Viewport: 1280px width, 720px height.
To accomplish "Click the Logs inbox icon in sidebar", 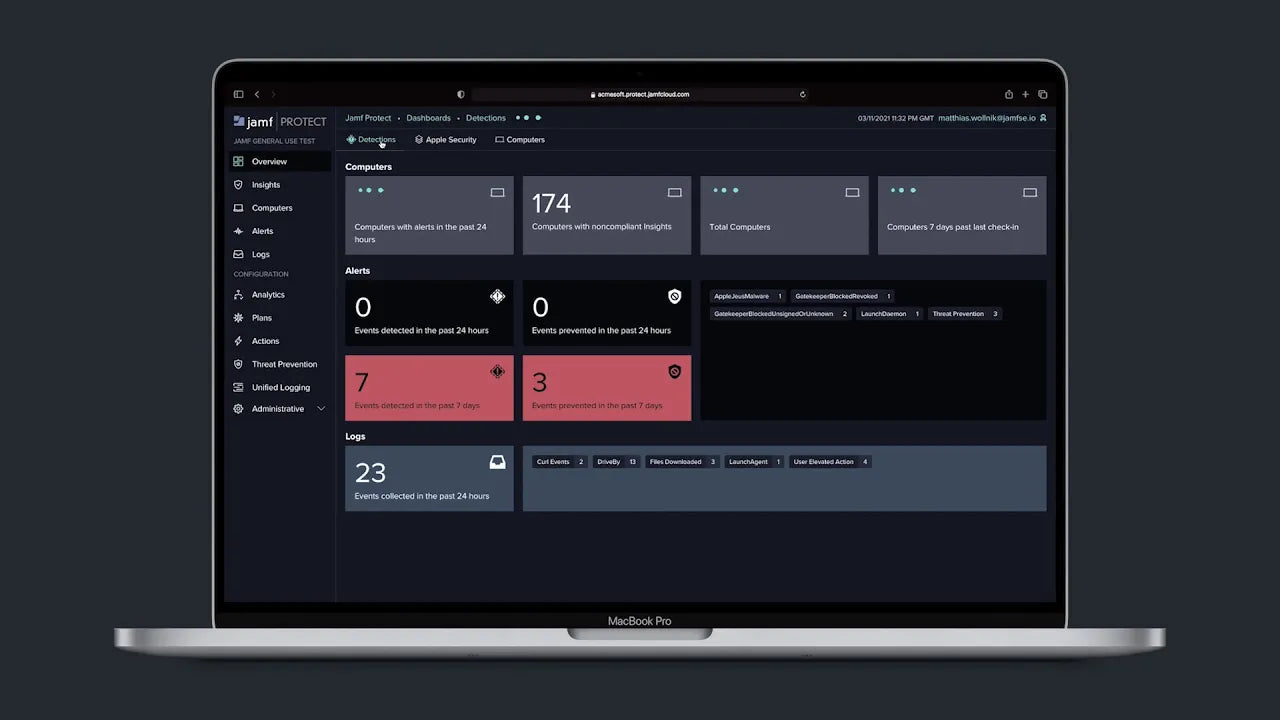I will pyautogui.click(x=238, y=254).
